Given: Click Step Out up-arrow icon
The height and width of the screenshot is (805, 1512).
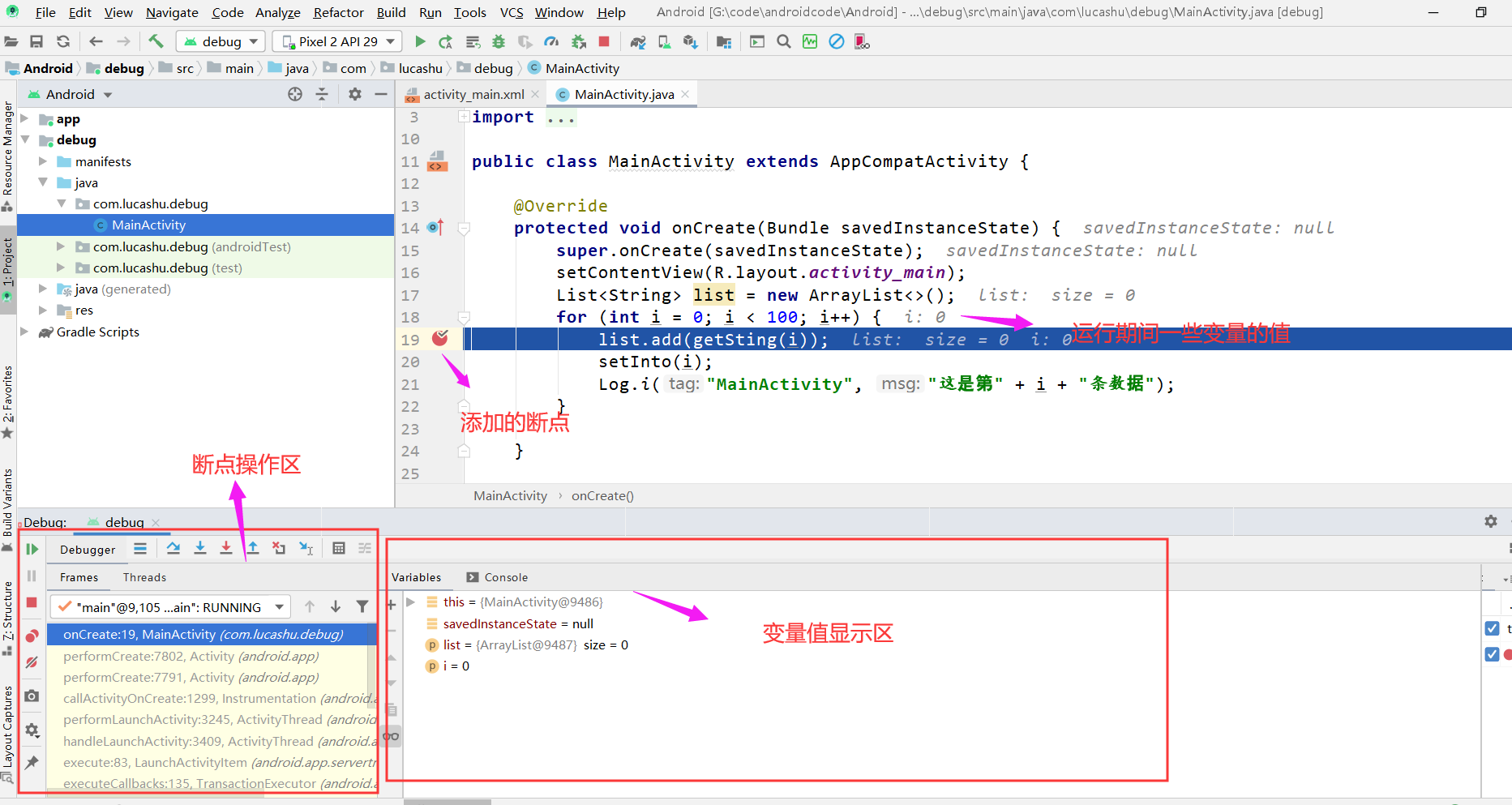Looking at the screenshot, I should click(x=253, y=549).
